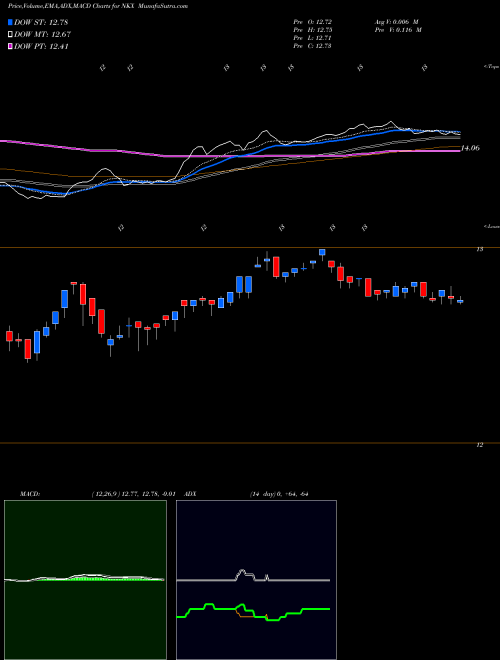Open the dark blue ADX indicator chart

(256, 580)
